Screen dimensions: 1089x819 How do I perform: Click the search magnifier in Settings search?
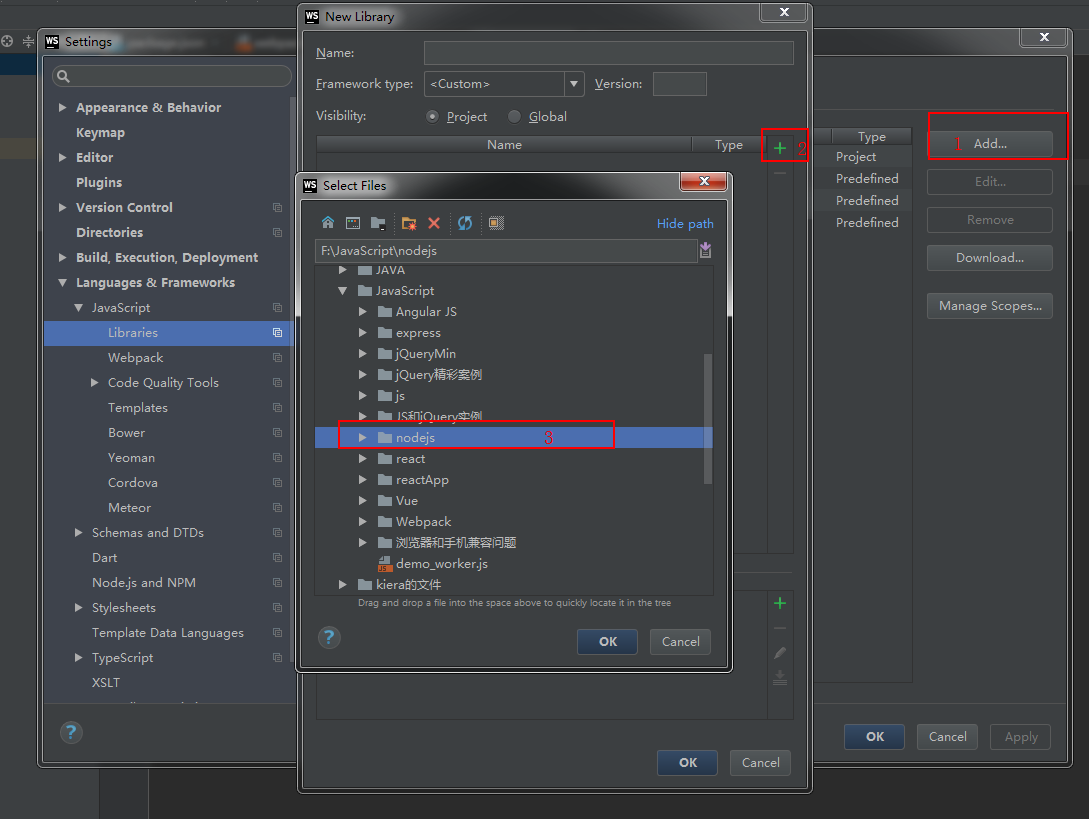[x=63, y=76]
